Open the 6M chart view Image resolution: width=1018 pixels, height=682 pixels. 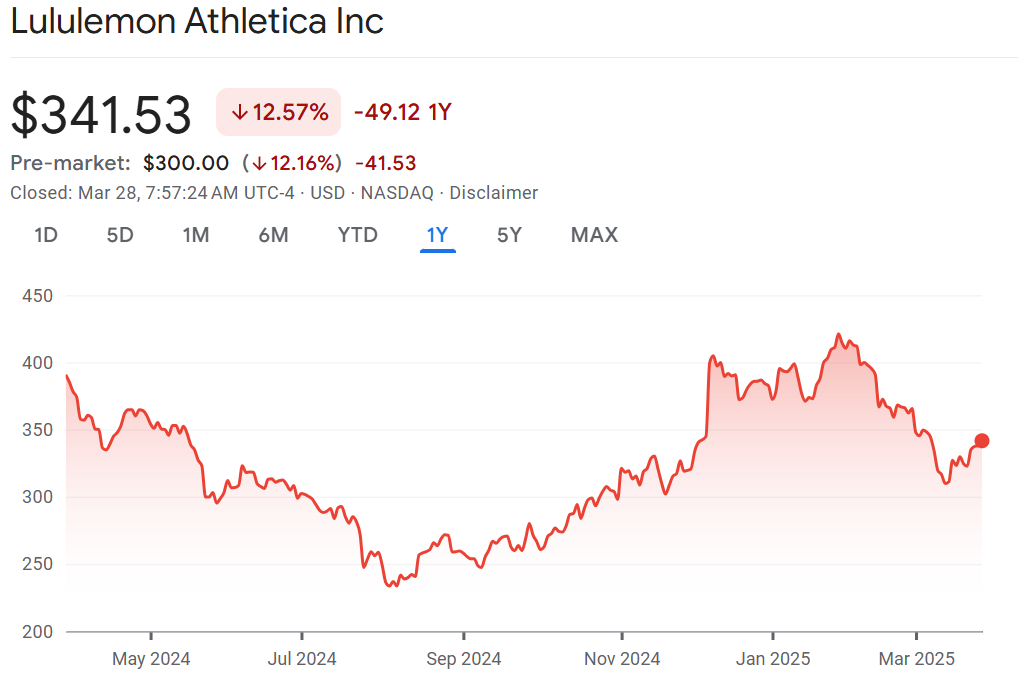point(273,235)
